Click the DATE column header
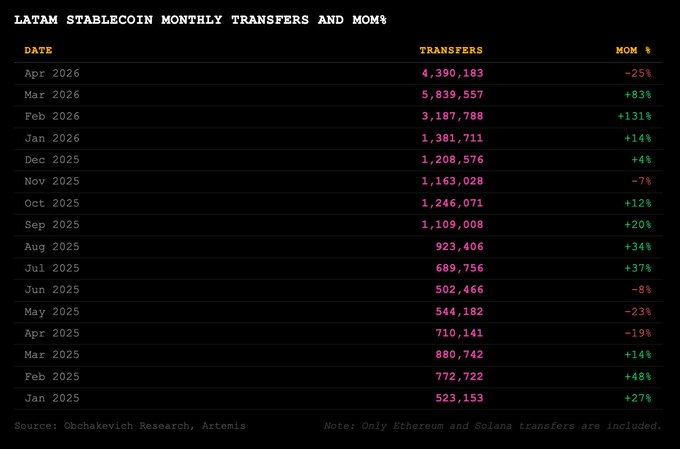680x449 pixels. (38, 50)
